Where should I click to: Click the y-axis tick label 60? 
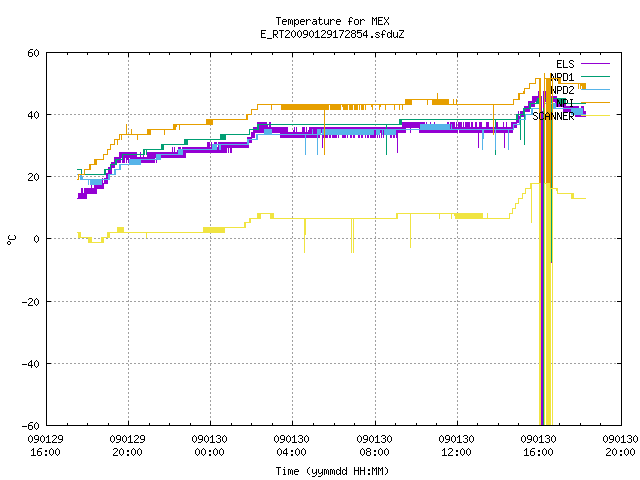click(33, 53)
